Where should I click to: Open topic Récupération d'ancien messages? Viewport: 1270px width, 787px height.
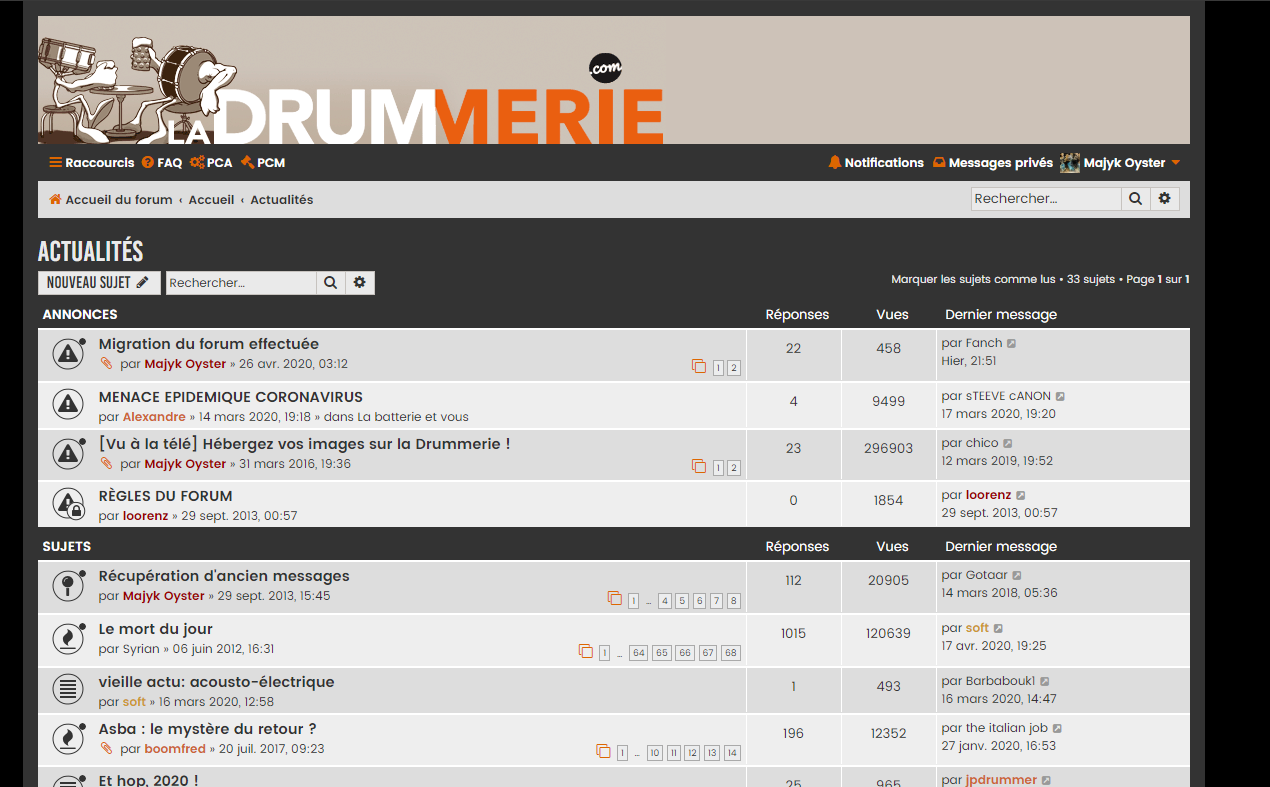click(224, 576)
